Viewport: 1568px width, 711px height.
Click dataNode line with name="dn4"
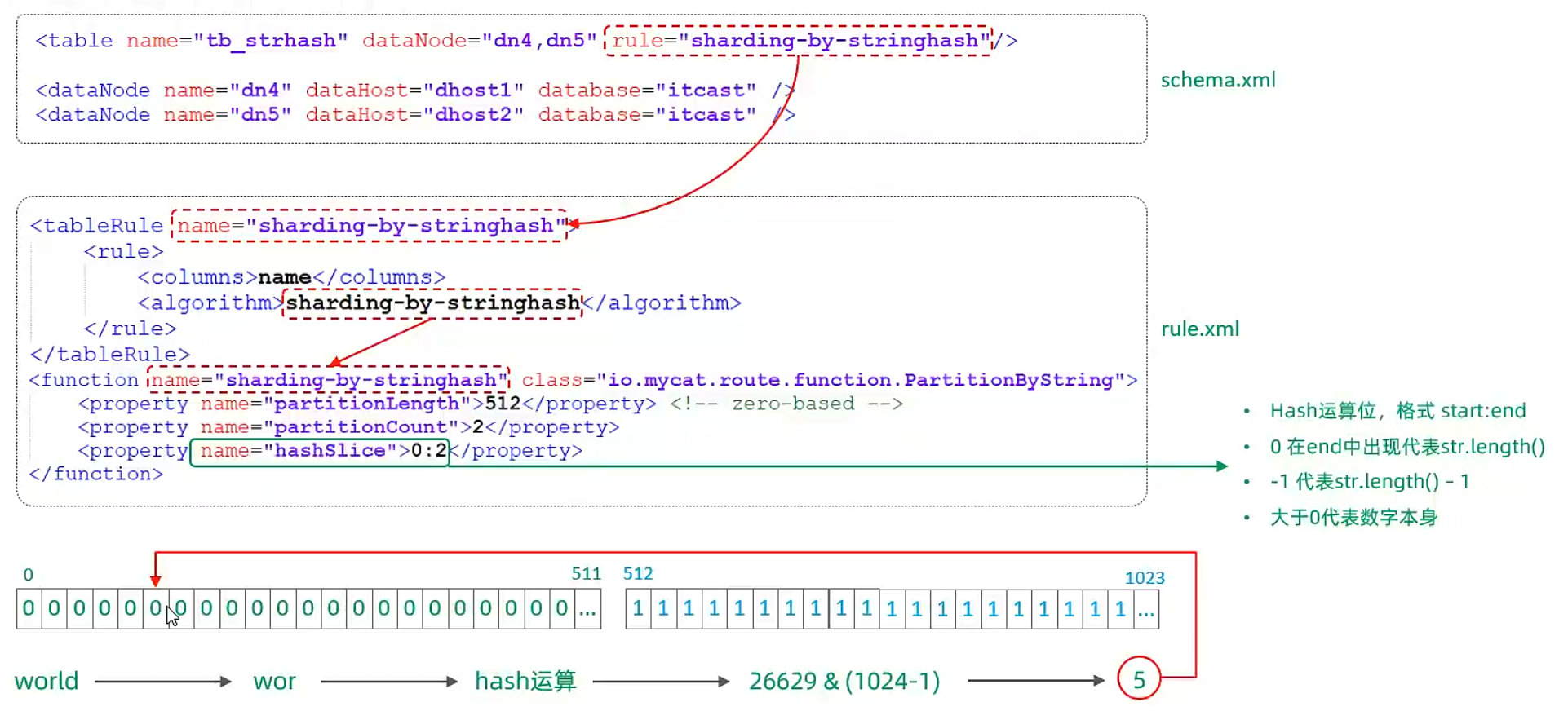(x=415, y=91)
